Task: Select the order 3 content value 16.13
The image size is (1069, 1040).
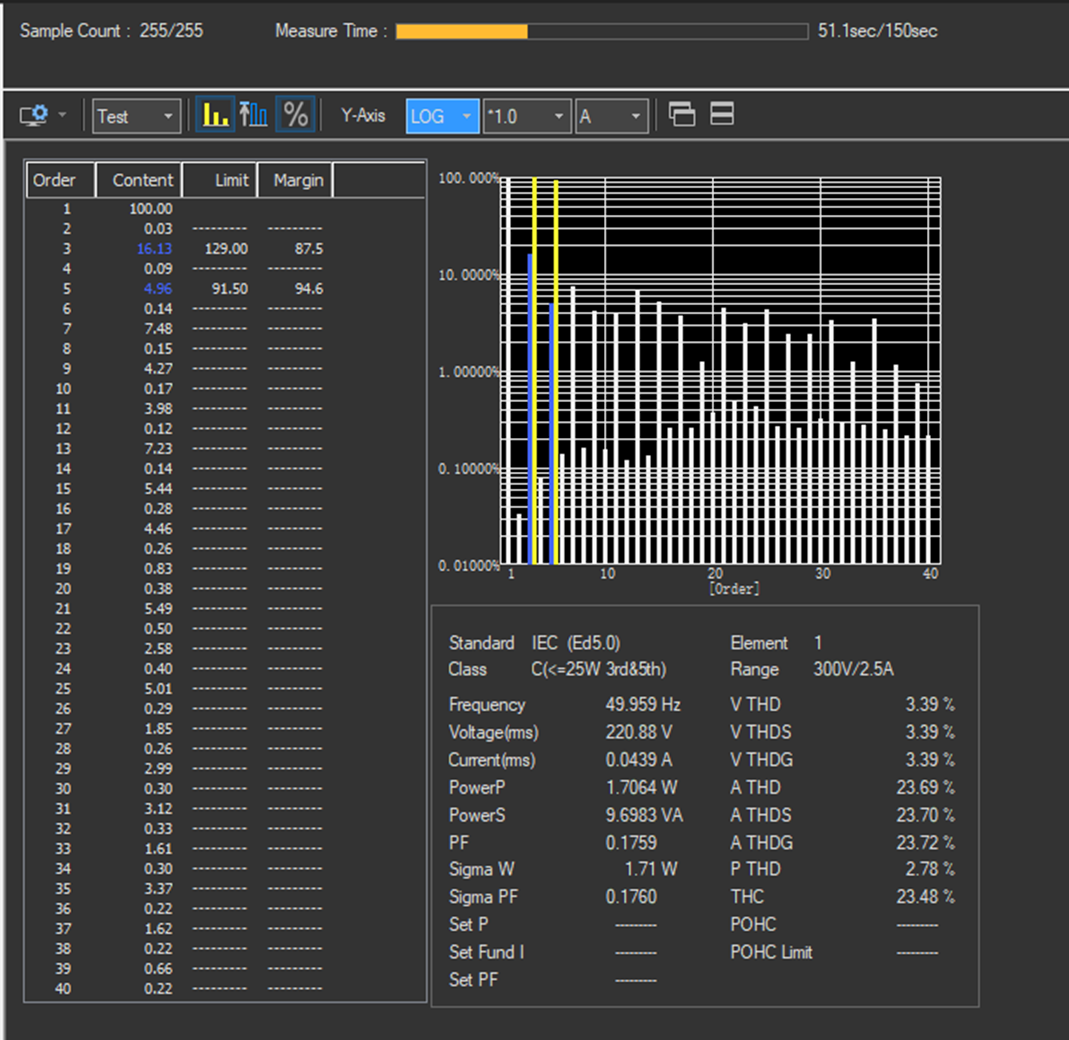Action: click(x=154, y=249)
